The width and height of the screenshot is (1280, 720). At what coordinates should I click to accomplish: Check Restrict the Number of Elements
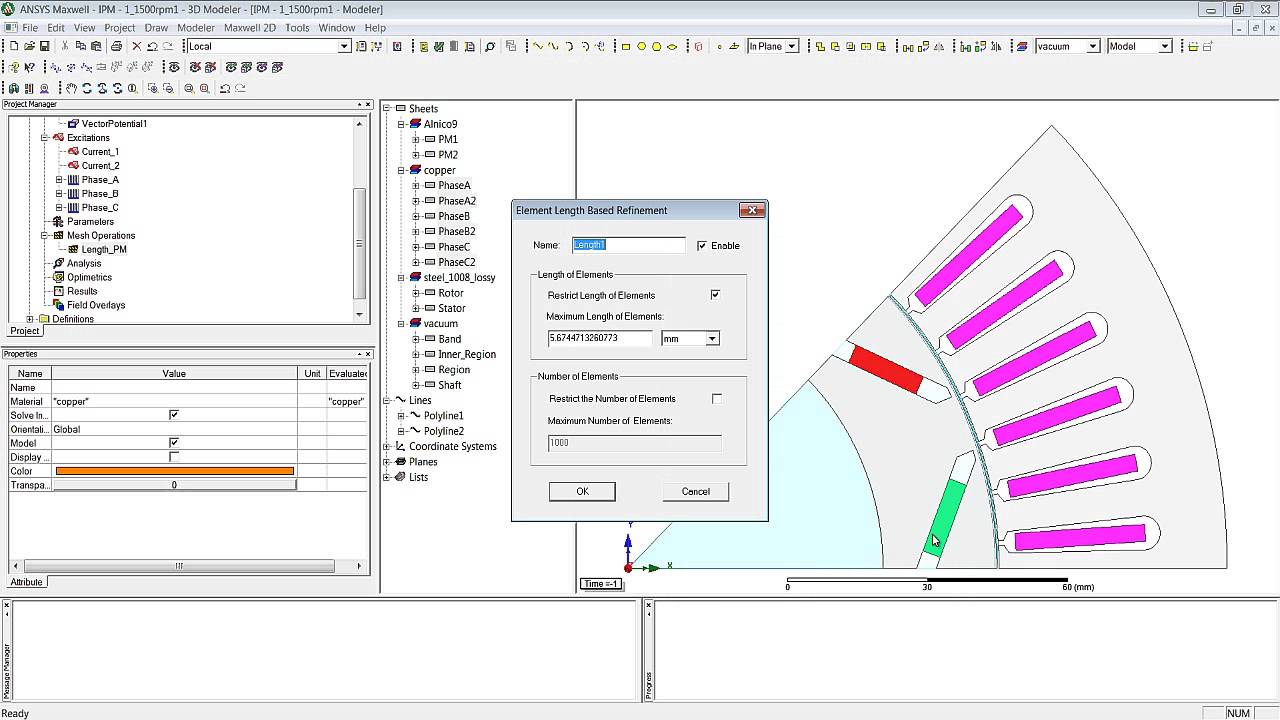click(717, 398)
